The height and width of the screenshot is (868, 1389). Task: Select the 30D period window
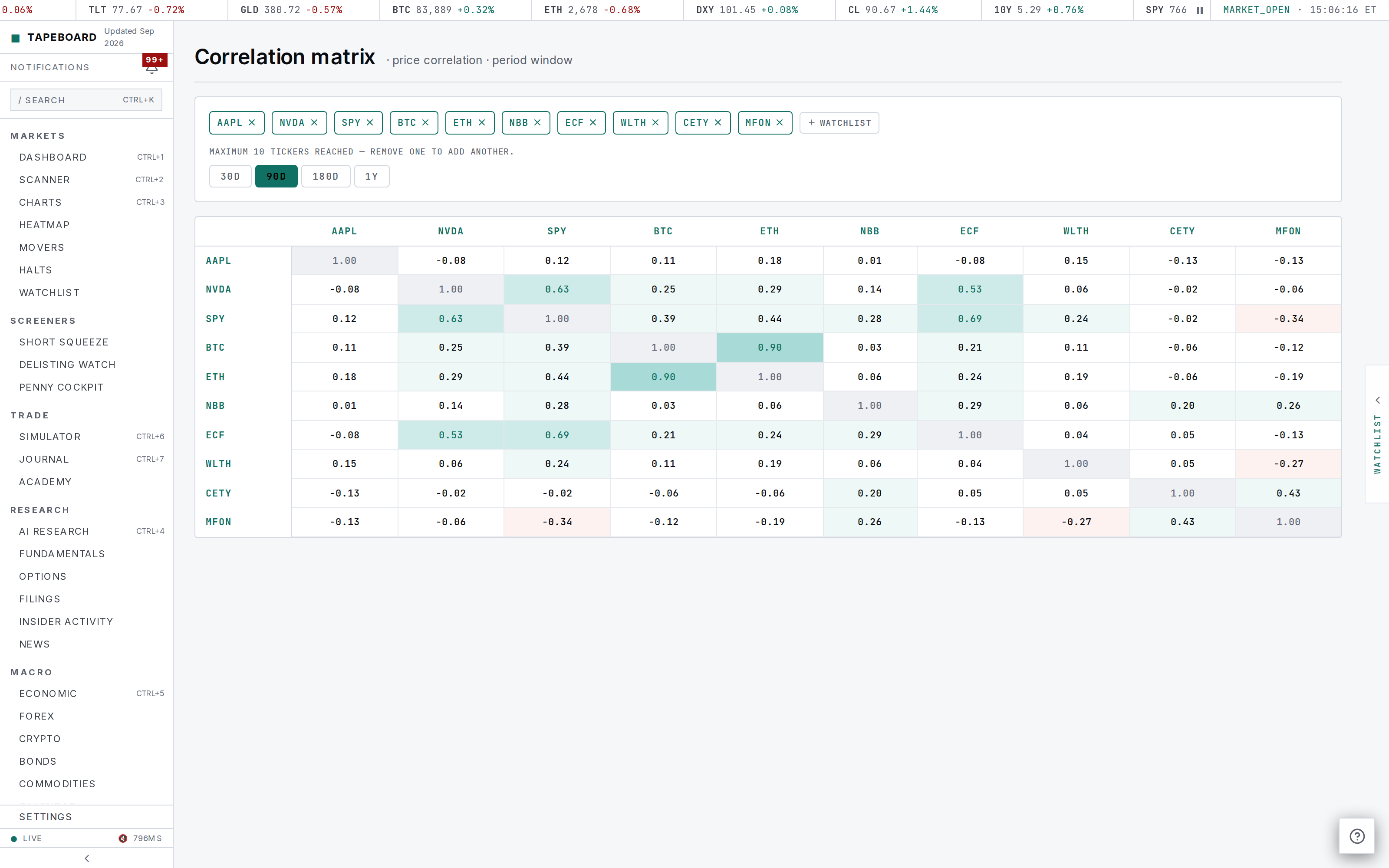(x=230, y=176)
